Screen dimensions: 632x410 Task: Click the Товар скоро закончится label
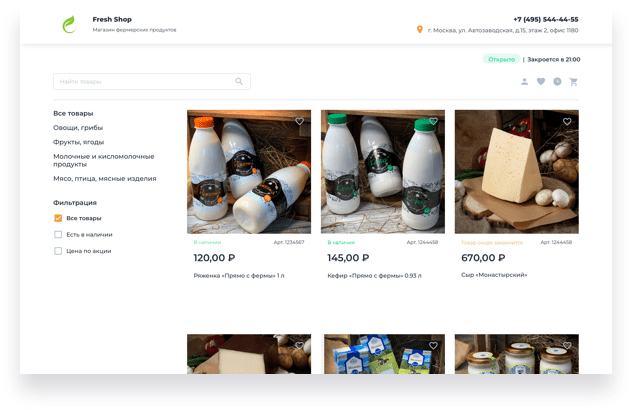[x=492, y=243]
